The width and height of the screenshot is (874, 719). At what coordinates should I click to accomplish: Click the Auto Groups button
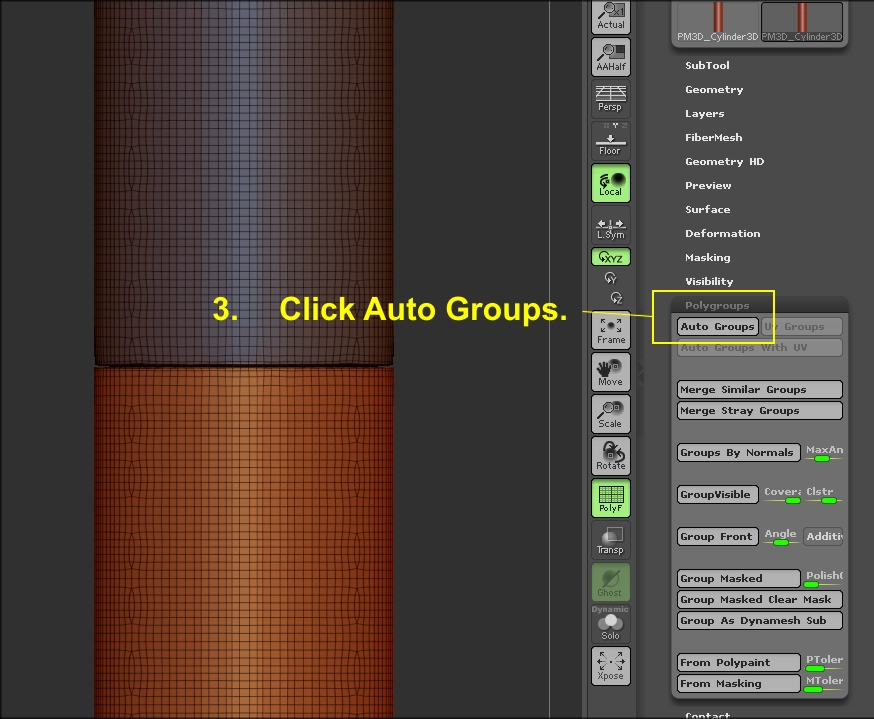pos(718,326)
